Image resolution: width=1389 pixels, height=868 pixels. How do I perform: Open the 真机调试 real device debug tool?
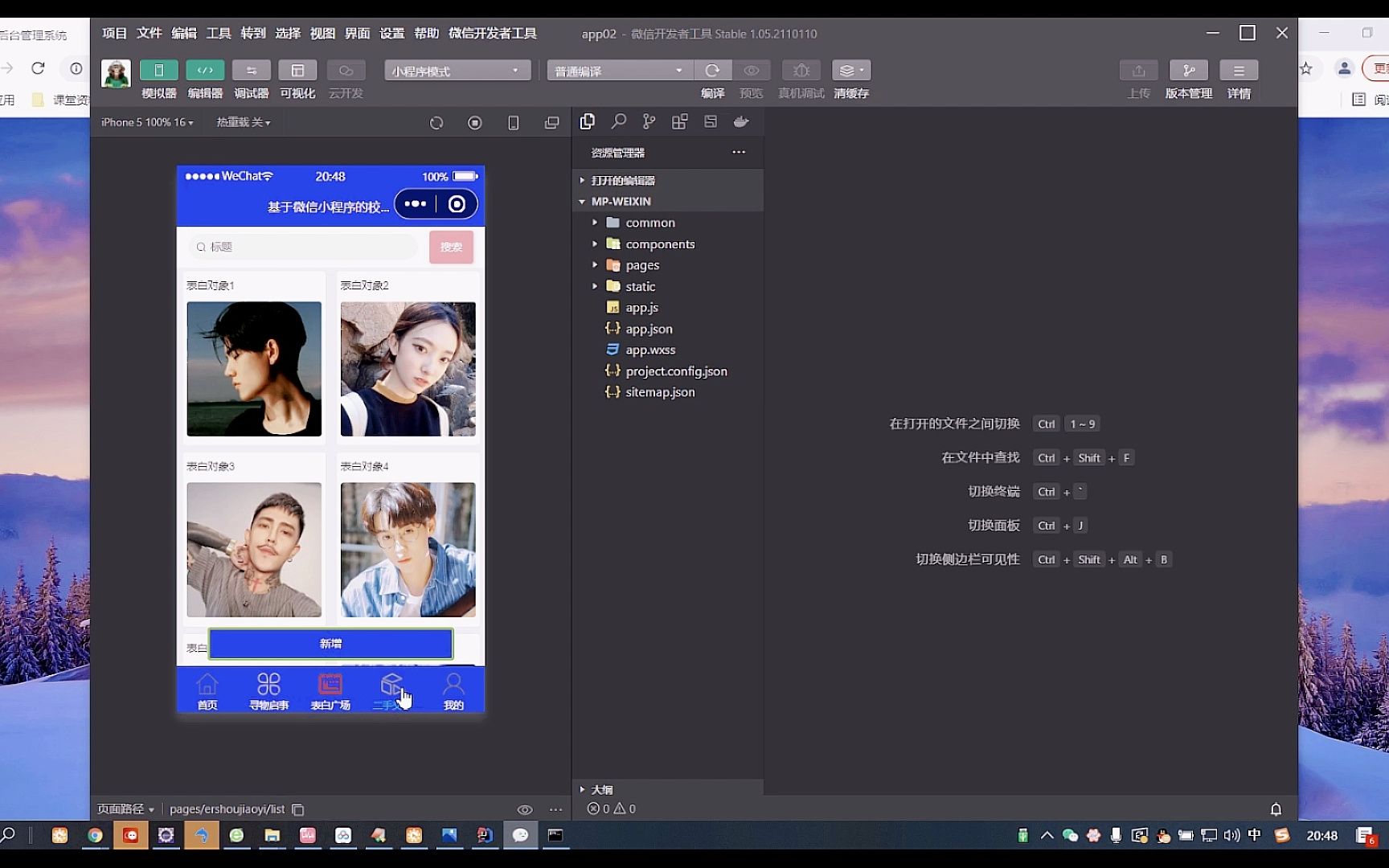801,70
